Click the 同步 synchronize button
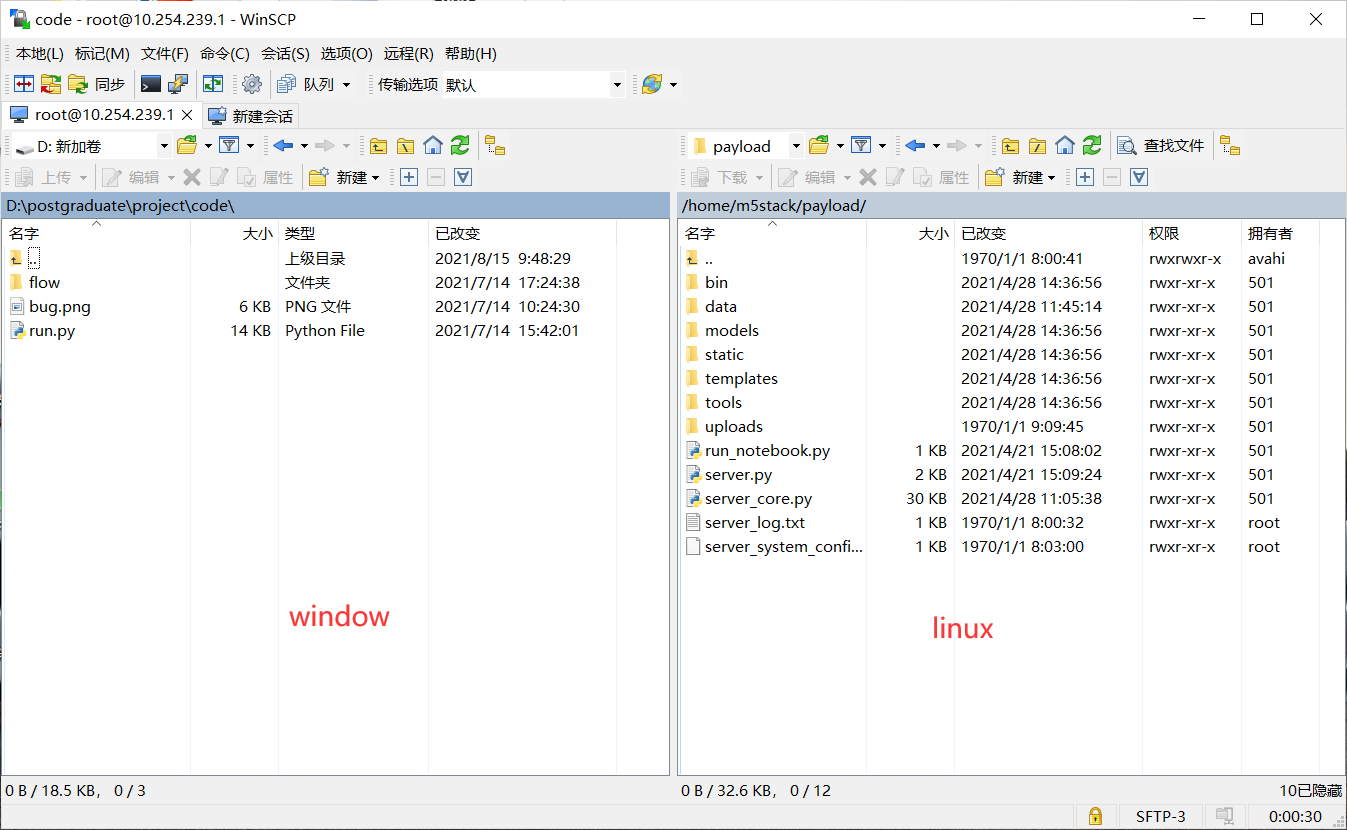Screen dimensions: 1347x830 pos(97,85)
